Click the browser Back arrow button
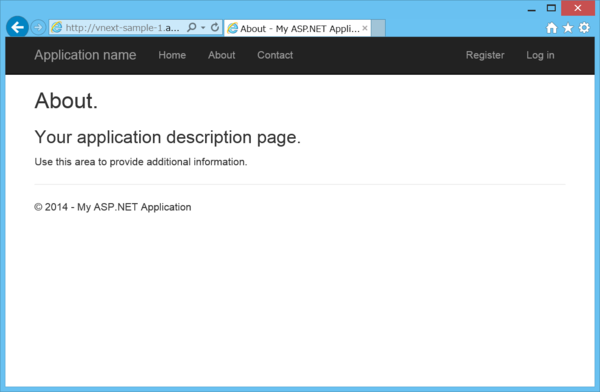 17,27
